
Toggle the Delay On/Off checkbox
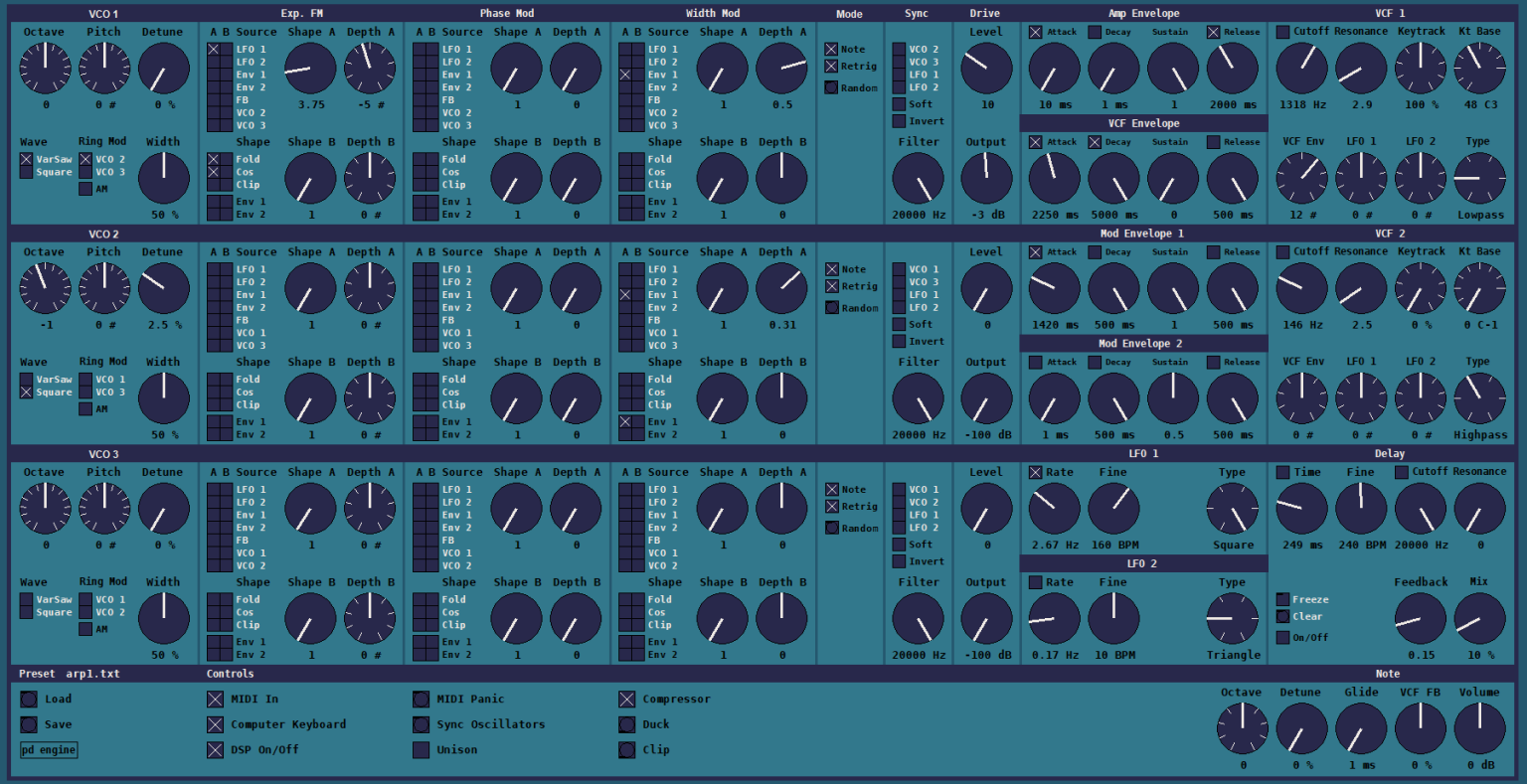1282,637
